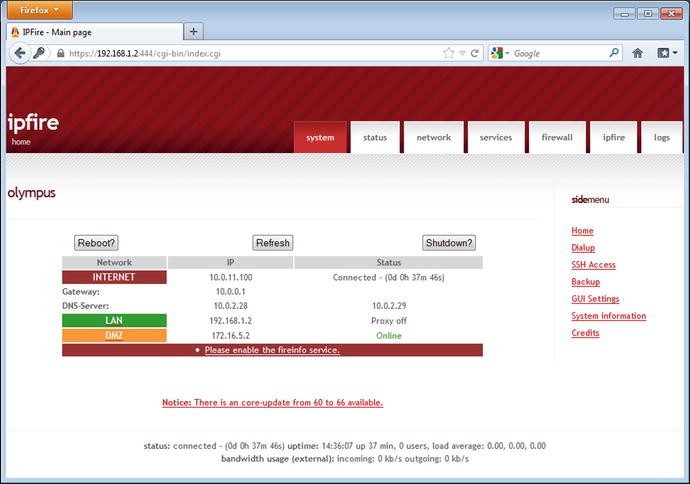This screenshot has height=484, width=690.
Task: Open the network menu tab
Action: coord(433,137)
